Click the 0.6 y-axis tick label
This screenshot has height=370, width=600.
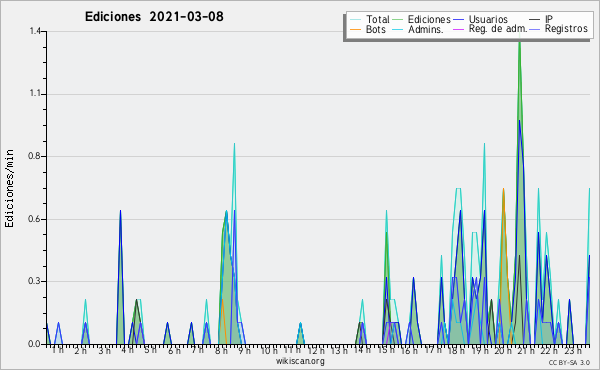point(35,219)
